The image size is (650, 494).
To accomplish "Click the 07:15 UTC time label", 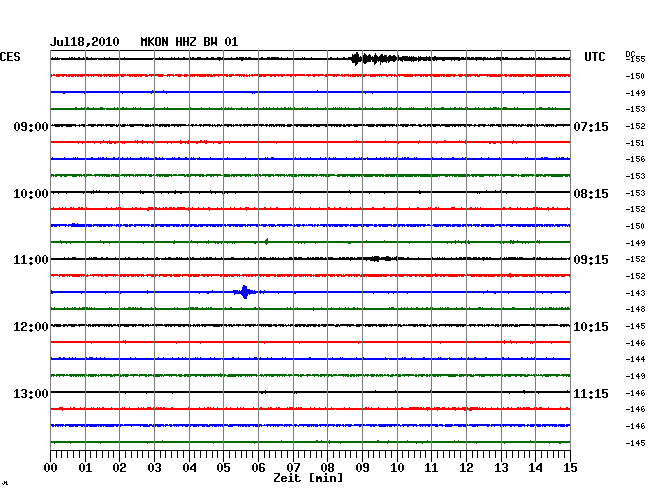I will pos(591,126).
